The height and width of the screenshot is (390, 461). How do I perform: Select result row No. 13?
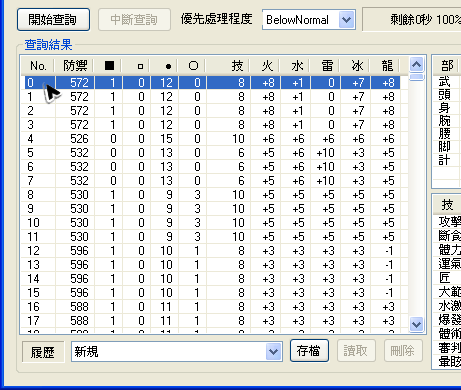(212, 265)
